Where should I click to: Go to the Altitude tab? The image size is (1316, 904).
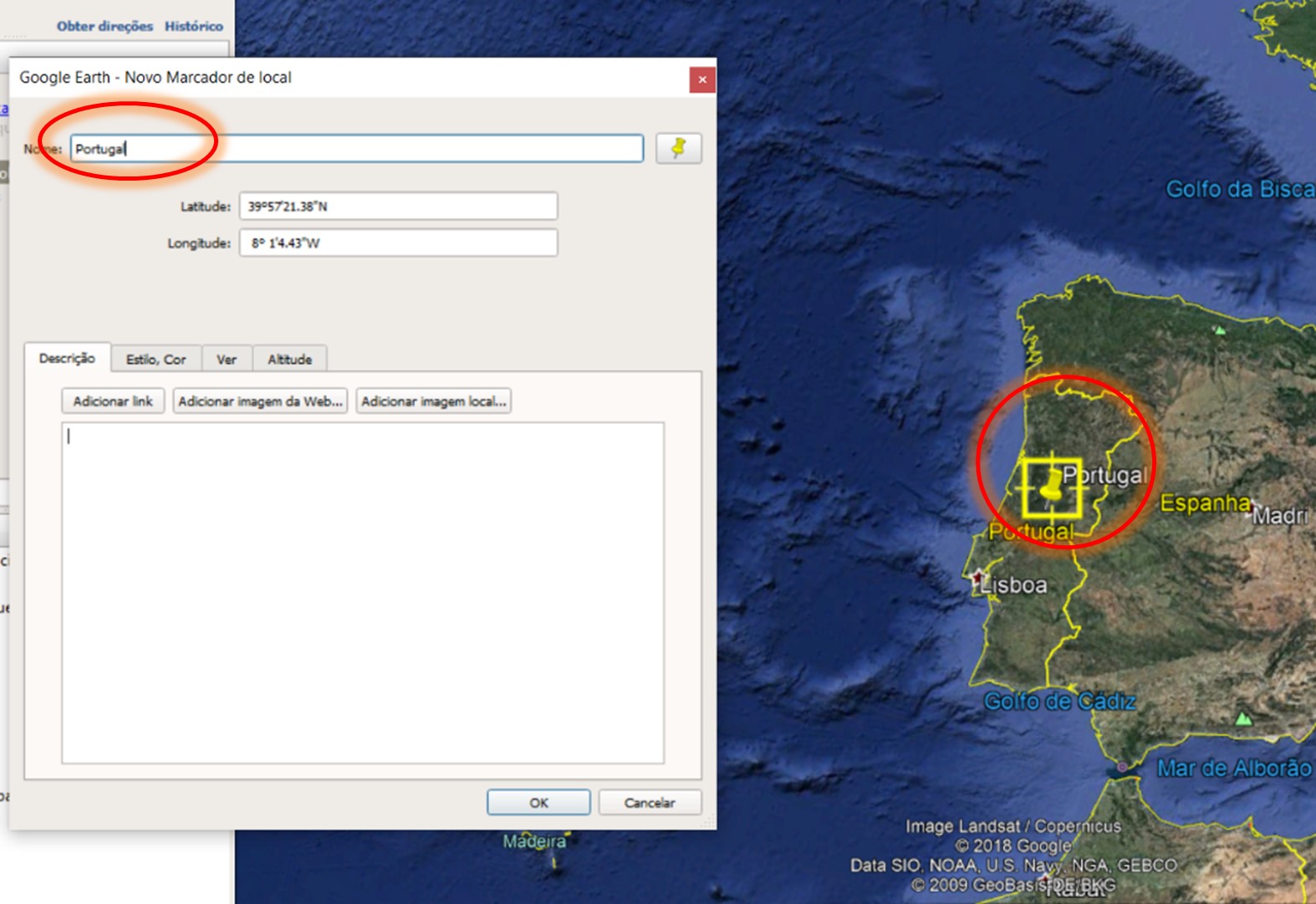pos(289,359)
